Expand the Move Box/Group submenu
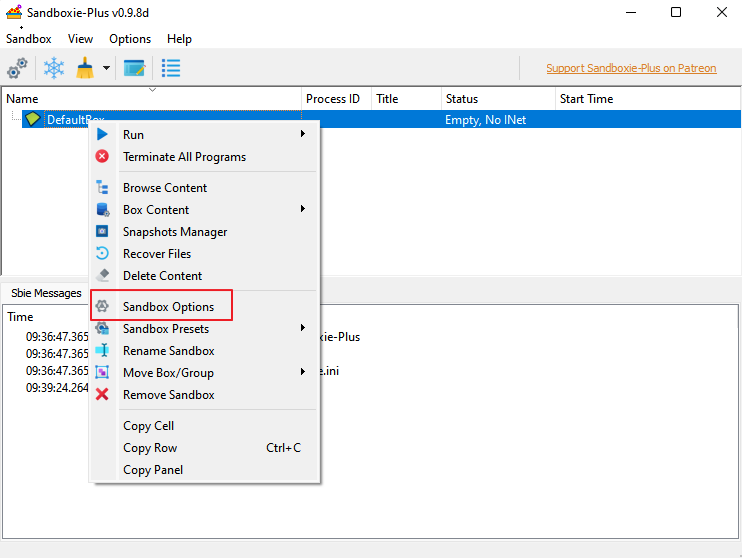Viewport: 742px width, 558px height. pyautogui.click(x=303, y=373)
